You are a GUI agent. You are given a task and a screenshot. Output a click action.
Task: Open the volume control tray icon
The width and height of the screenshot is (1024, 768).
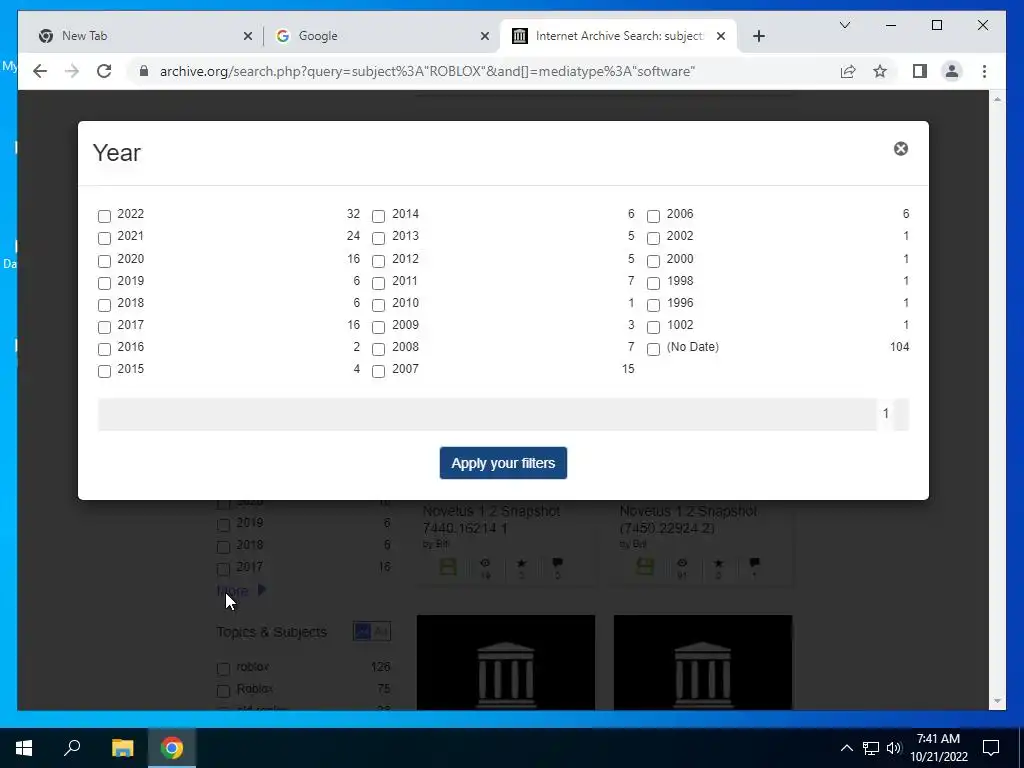[x=894, y=748]
